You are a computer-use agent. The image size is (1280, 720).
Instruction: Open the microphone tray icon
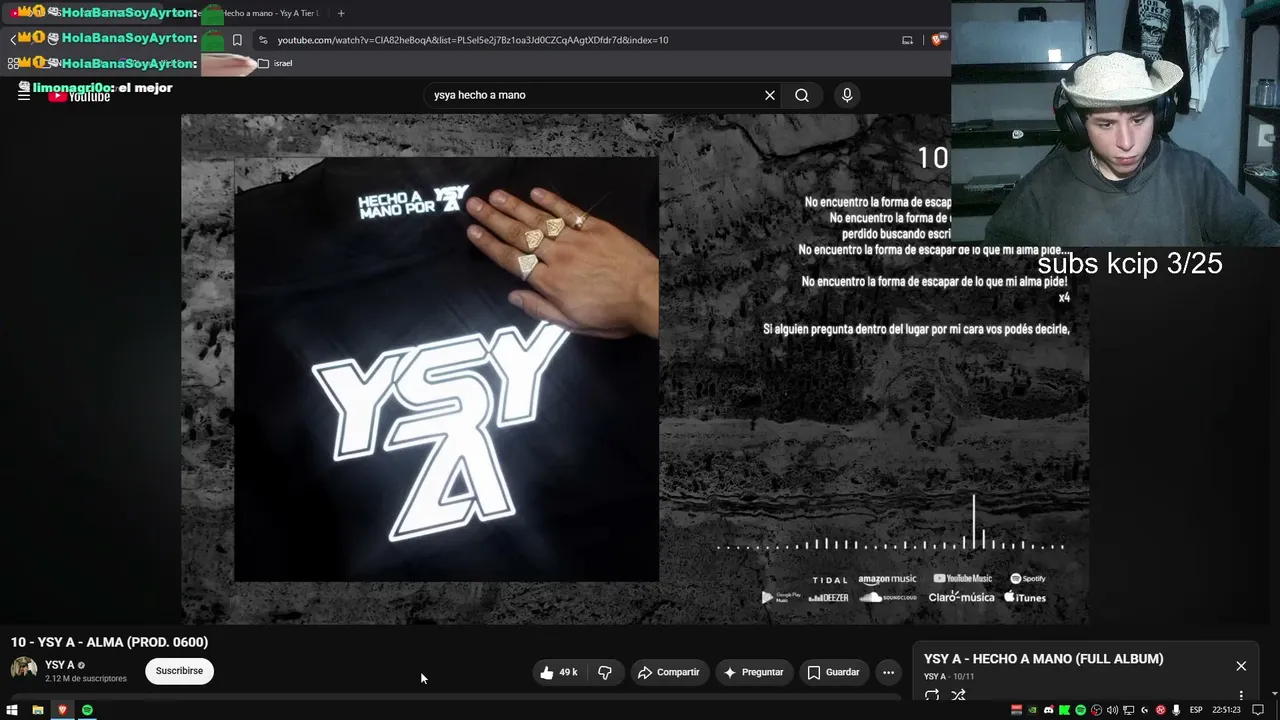[1176, 710]
